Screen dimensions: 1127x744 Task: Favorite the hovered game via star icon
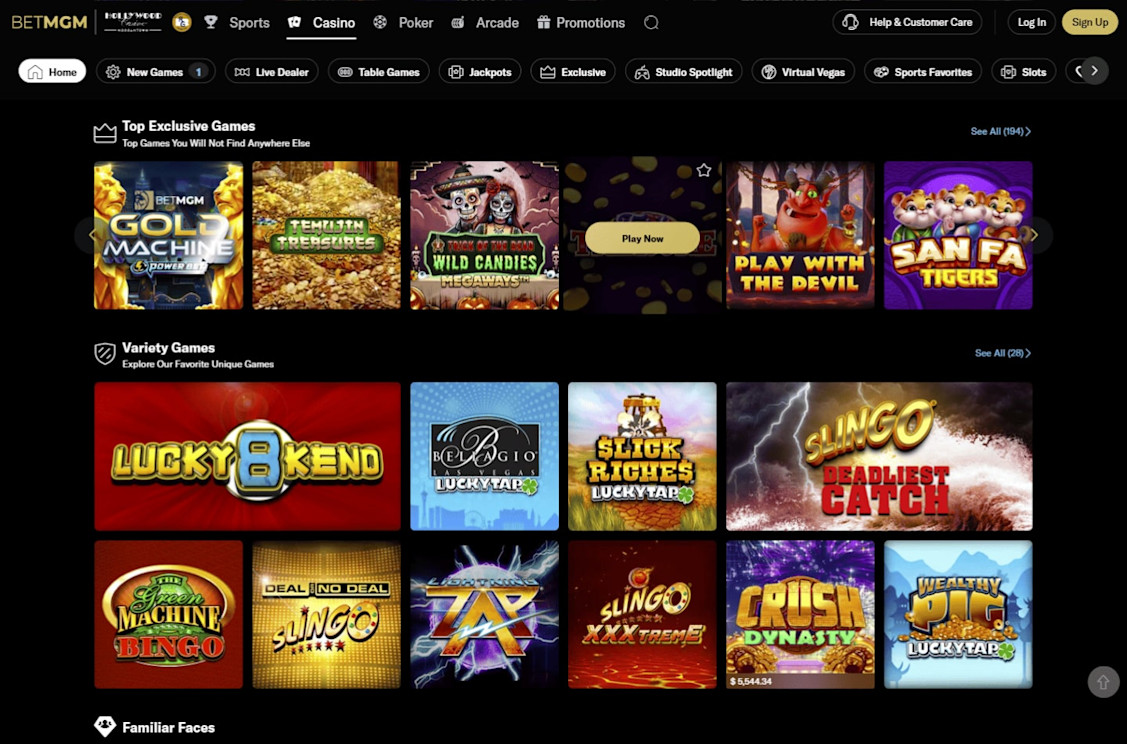704,170
